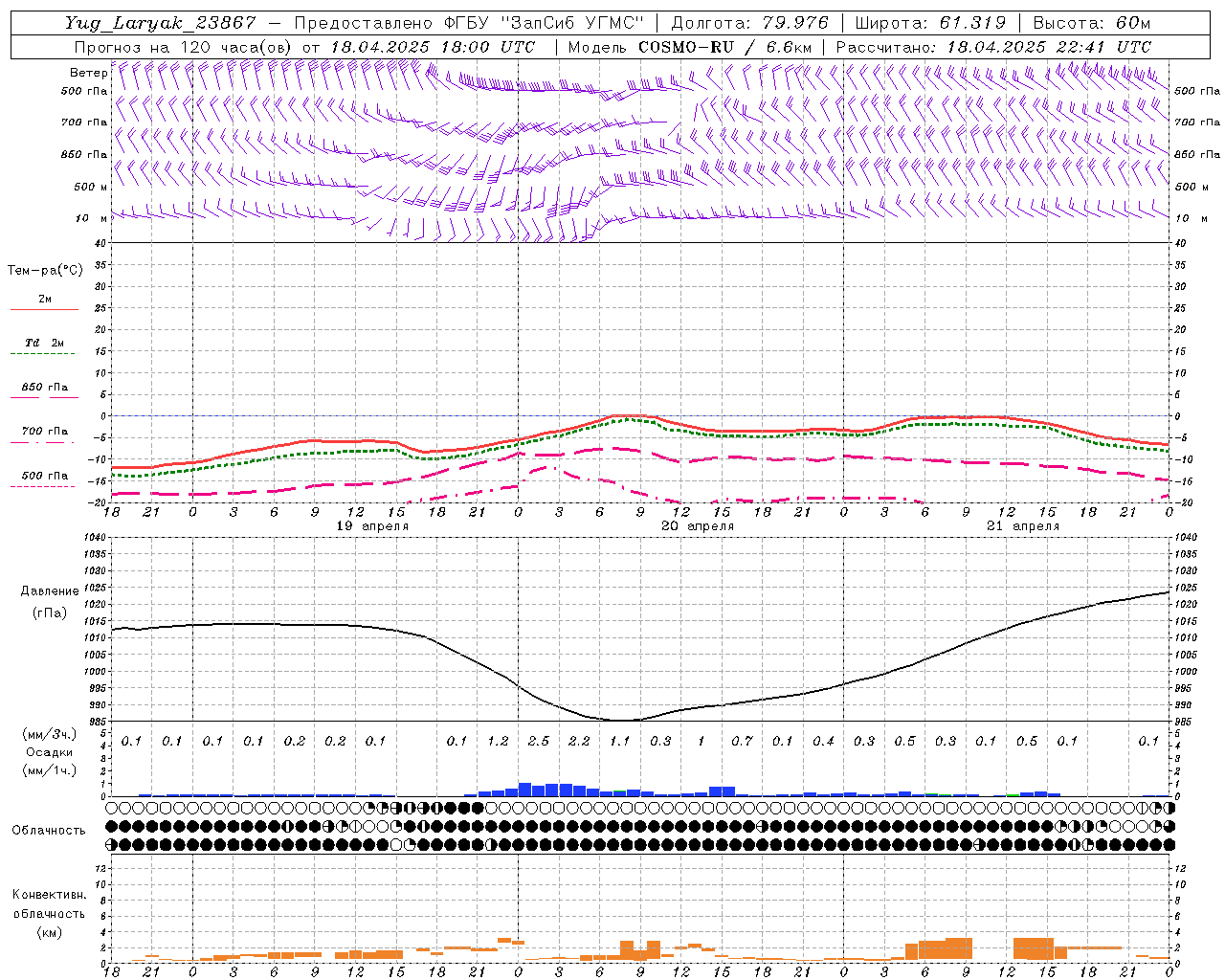Click the Осадки label
Screen dimensions: 1225x980
[50, 752]
